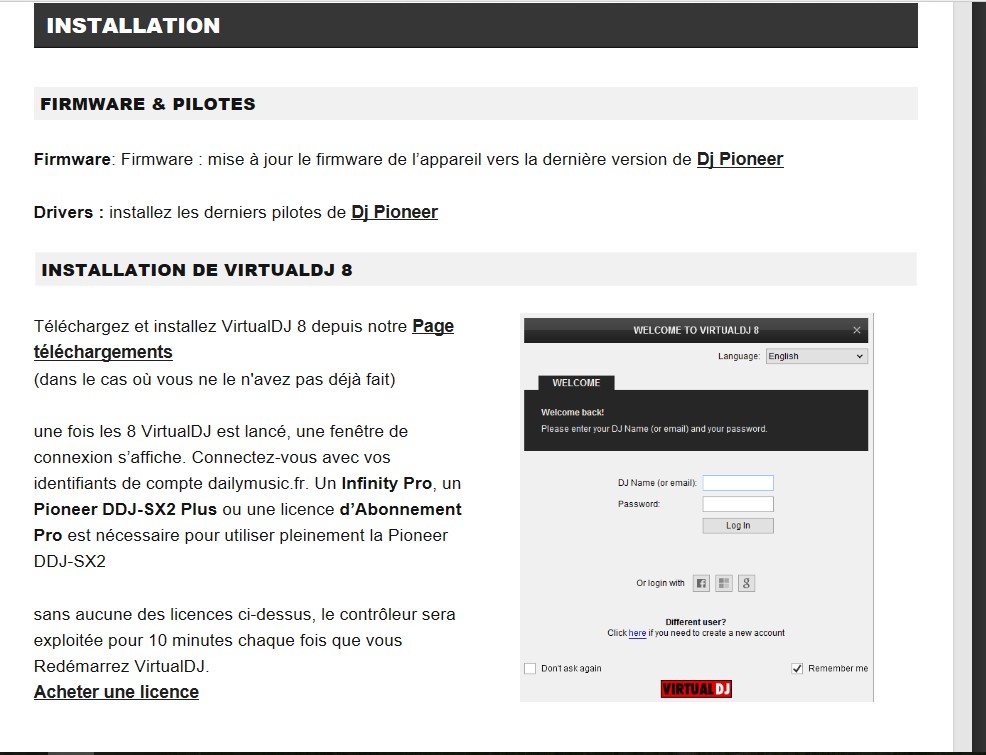Click the INSTALLATION DE VIRTUALDJ 8 heading

click(x=197, y=270)
